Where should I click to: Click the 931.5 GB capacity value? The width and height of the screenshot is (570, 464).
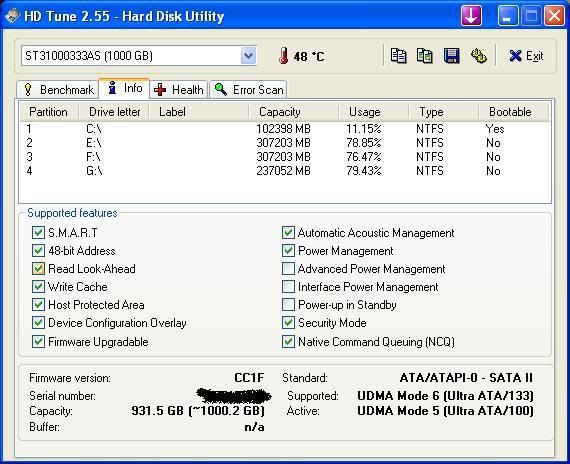[x=198, y=411]
